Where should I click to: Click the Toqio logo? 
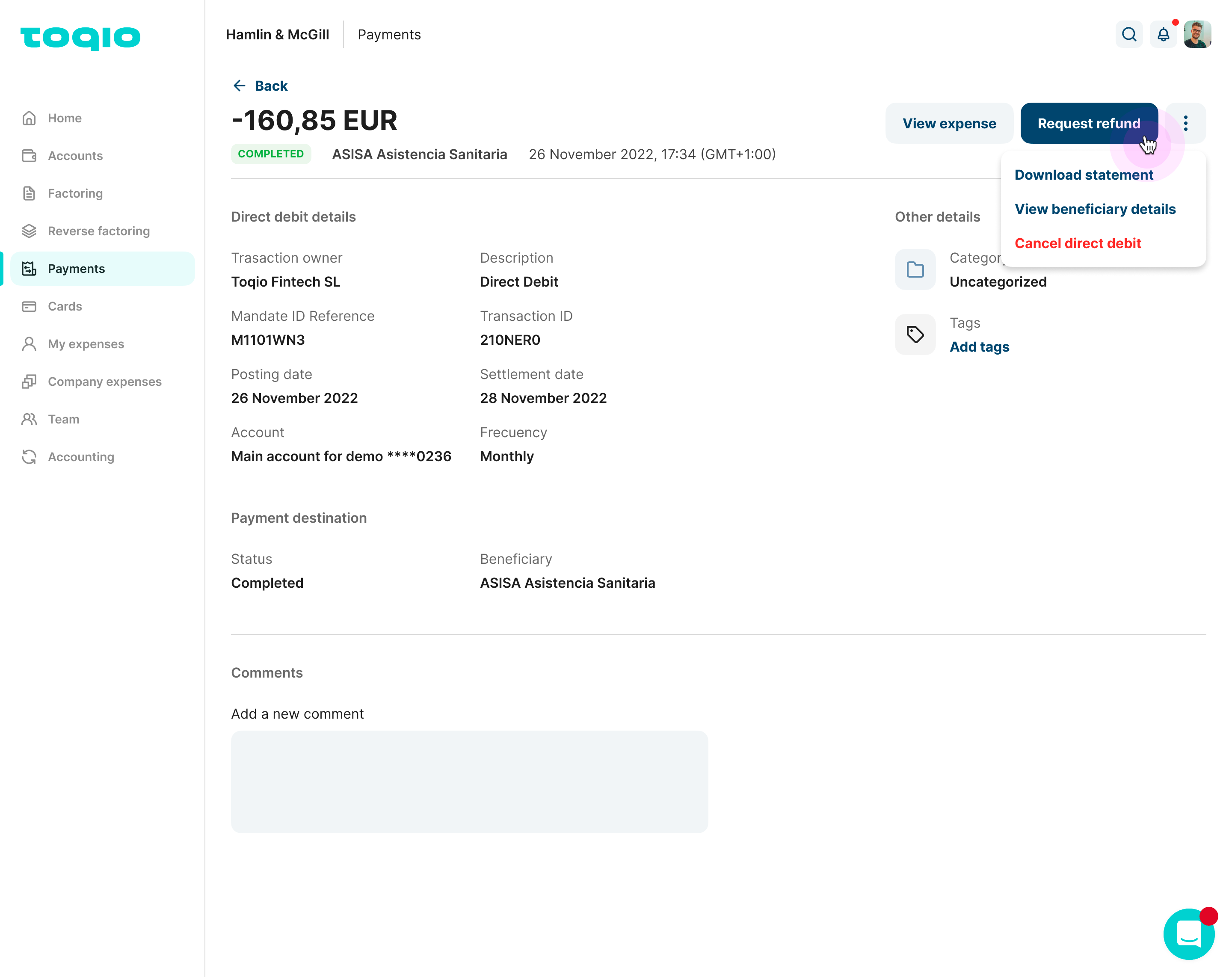click(80, 38)
